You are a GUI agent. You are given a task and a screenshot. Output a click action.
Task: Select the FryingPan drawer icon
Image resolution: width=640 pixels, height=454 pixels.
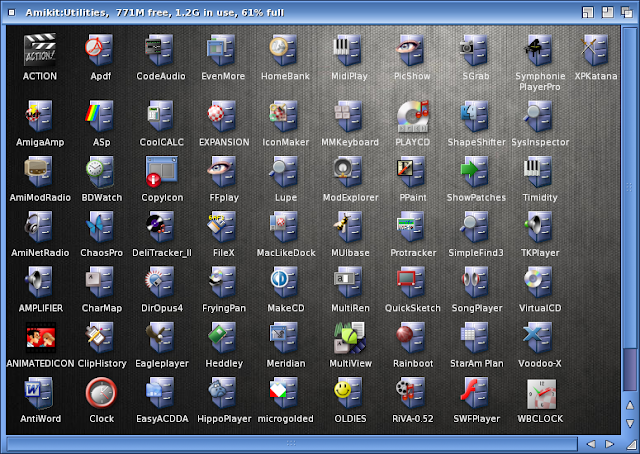coord(223,283)
